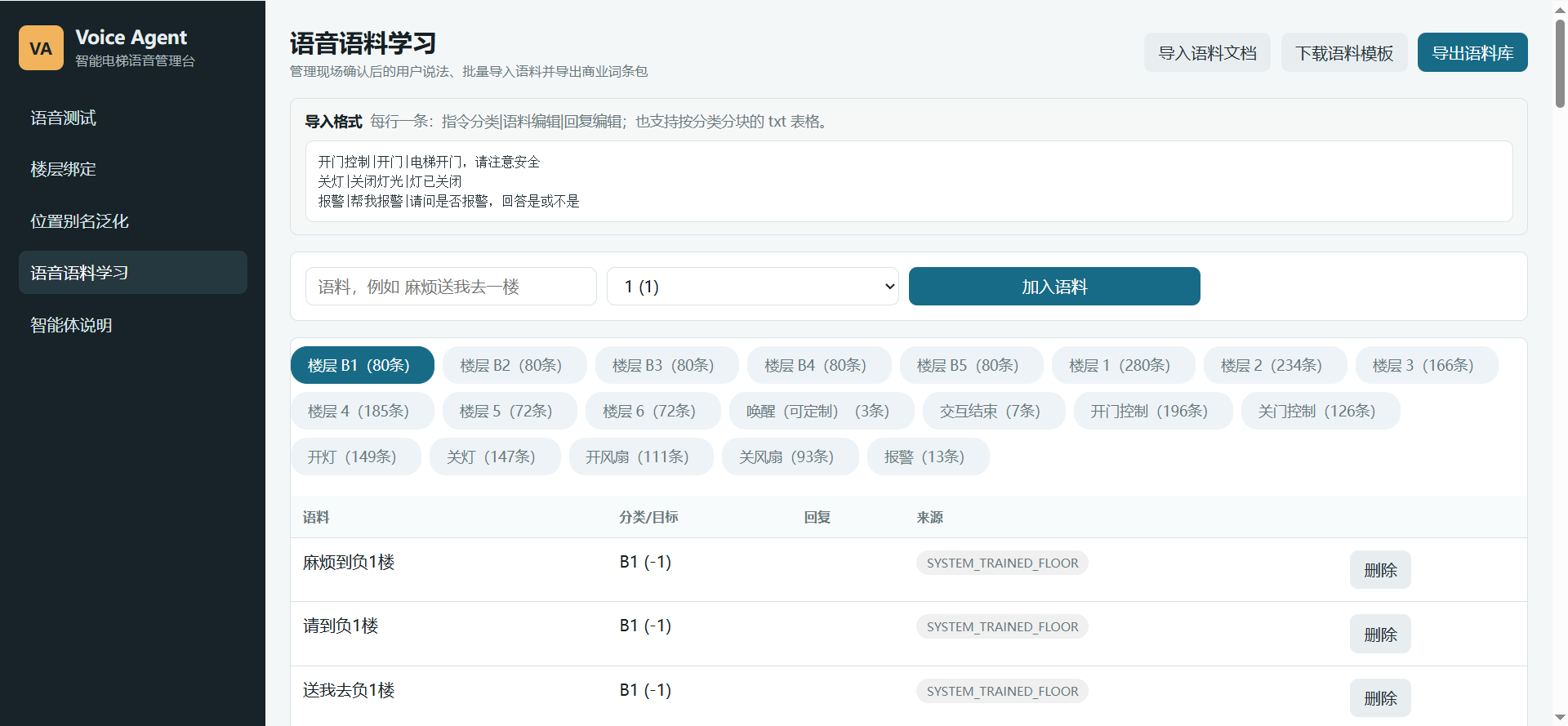1568x726 pixels.
Task: Select the 楼层 6 (72条) tab
Action: 653,411
